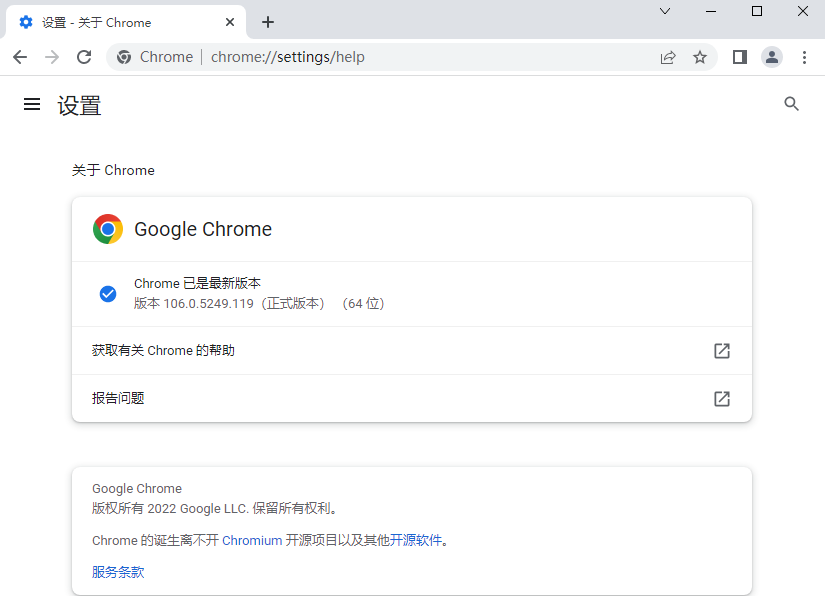Open the profile avatar menu
This screenshot has width=825, height=596.
coord(772,57)
